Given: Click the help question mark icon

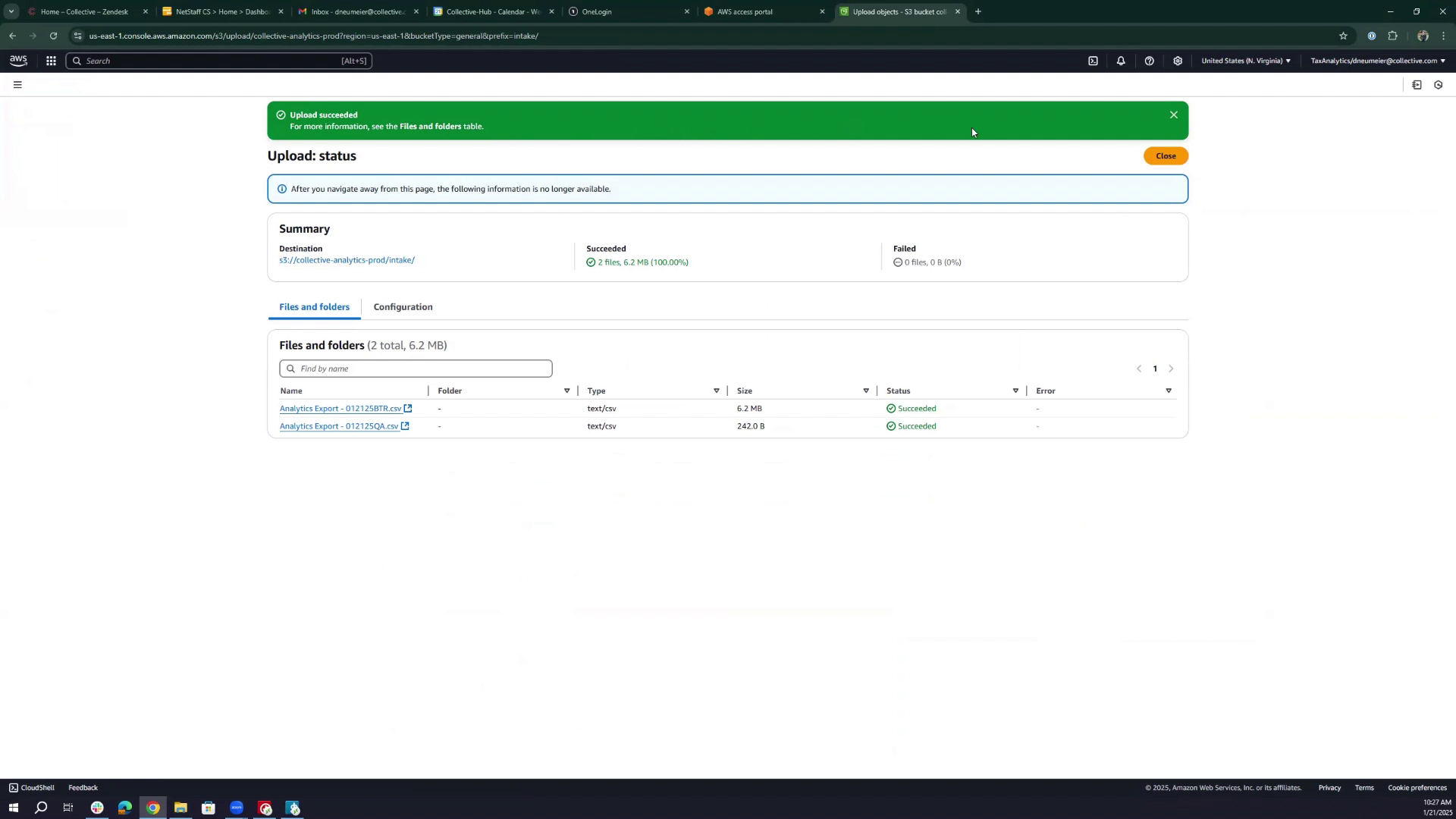Looking at the screenshot, I should point(1150,61).
